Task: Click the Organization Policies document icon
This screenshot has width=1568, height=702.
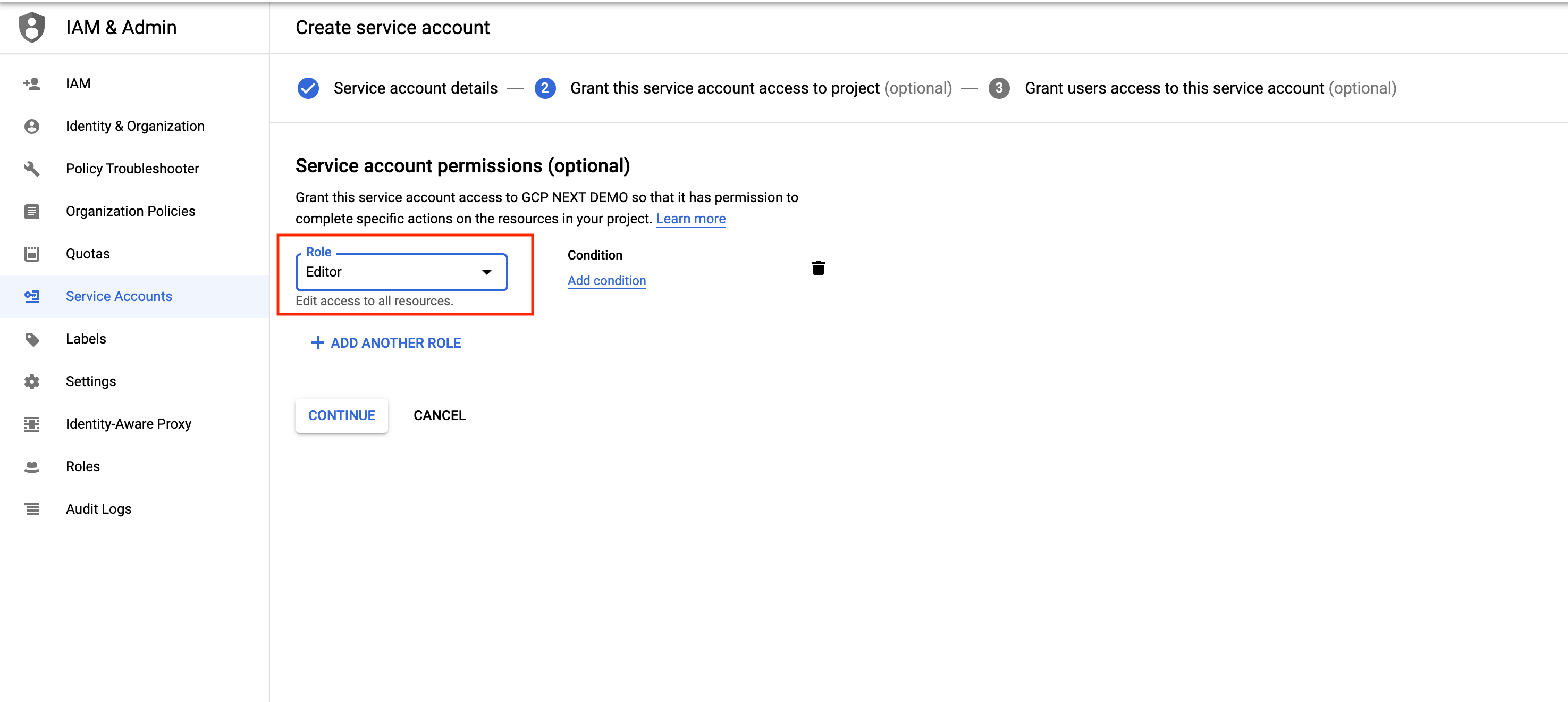Action: [32, 211]
